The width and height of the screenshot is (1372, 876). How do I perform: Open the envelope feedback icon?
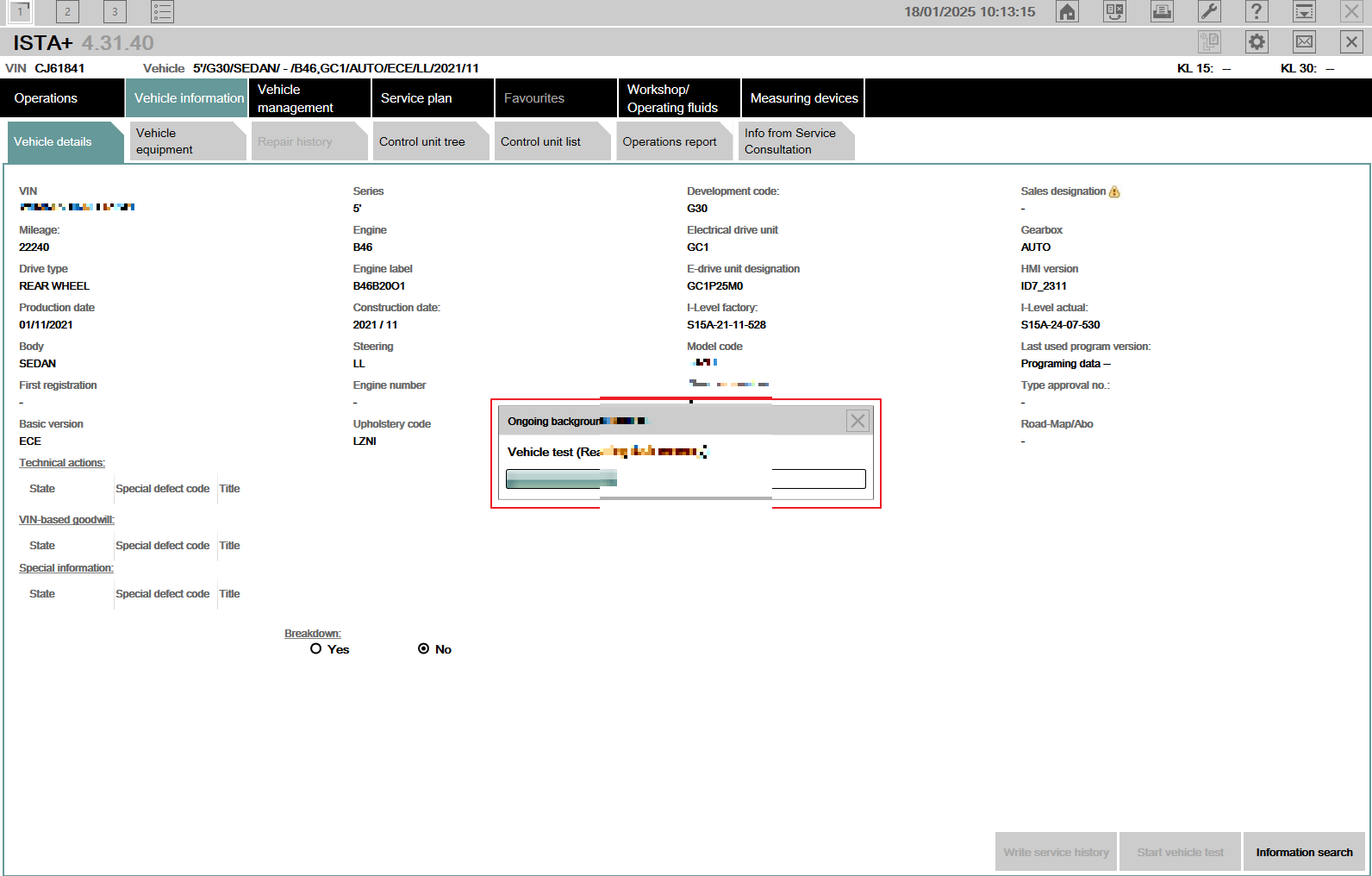[1304, 41]
